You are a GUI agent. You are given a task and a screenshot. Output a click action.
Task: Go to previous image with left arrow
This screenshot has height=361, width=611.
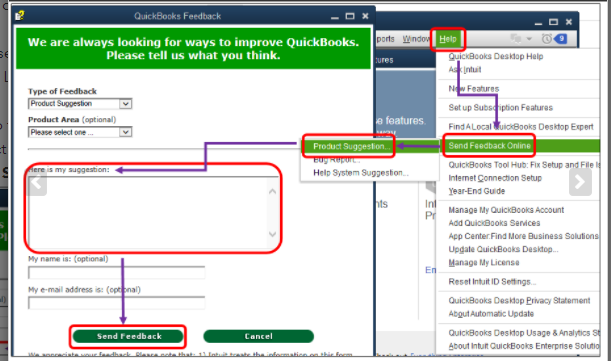point(37,182)
